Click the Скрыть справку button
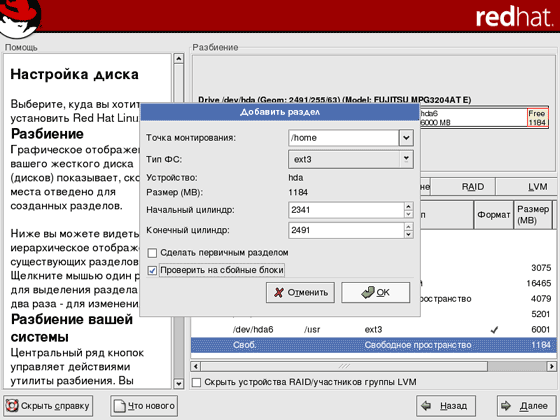The width and height of the screenshot is (560, 420). (48, 406)
